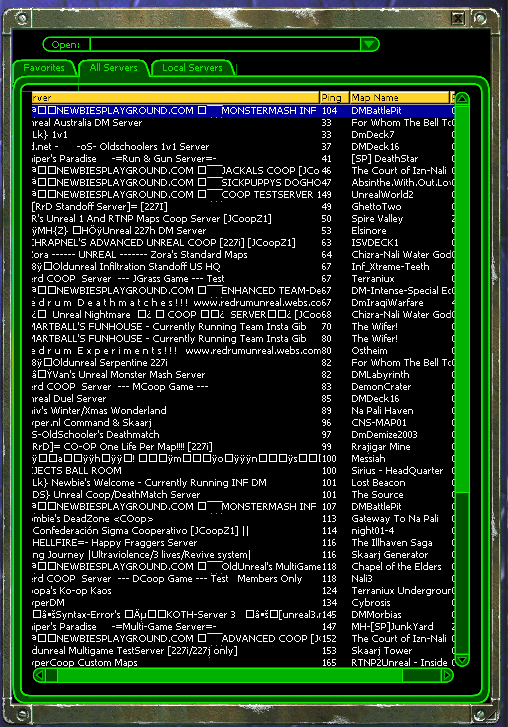Click the horizontal scrollbar right arrow
This screenshot has height=727, width=508.
tap(447, 675)
